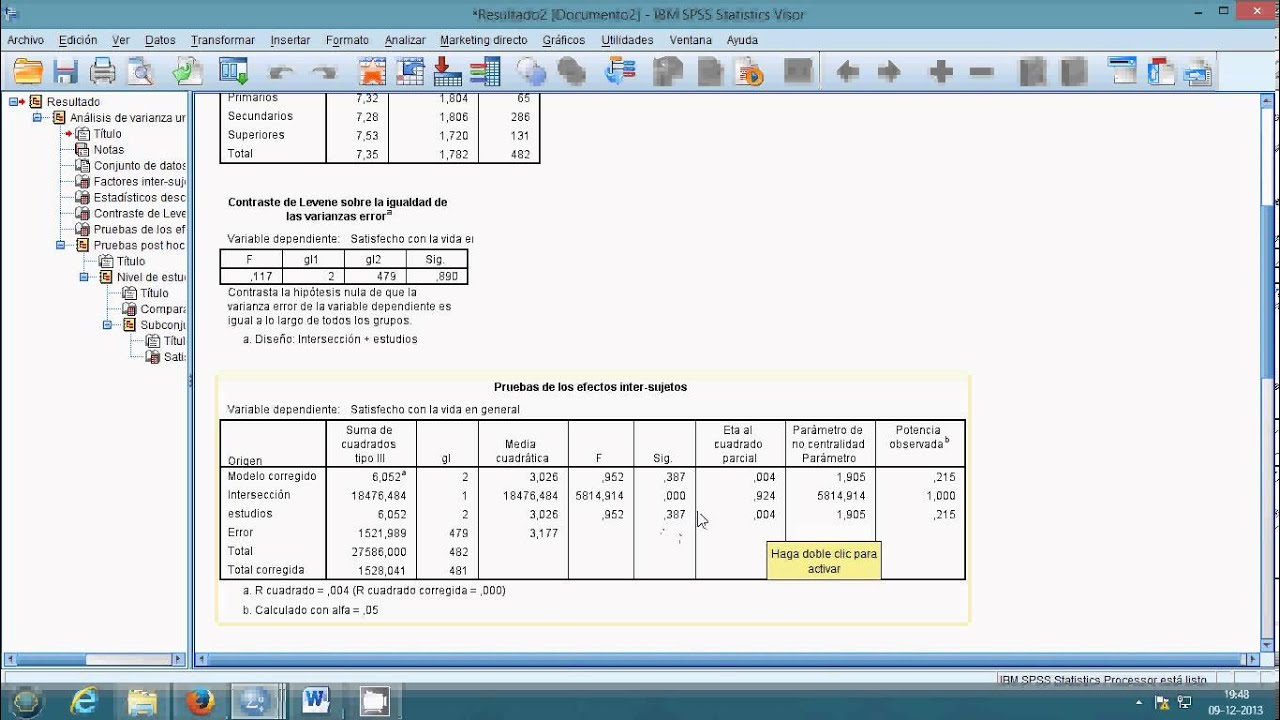Click the 5814,914 F value cell
This screenshot has width=1280, height=720.
(600, 495)
